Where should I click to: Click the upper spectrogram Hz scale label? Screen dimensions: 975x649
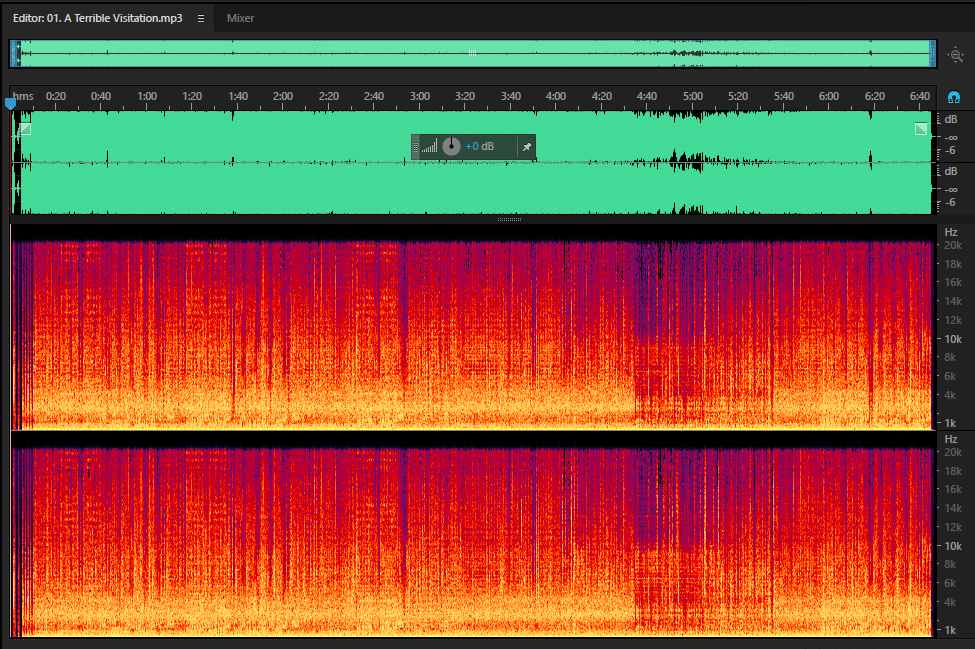click(x=951, y=232)
